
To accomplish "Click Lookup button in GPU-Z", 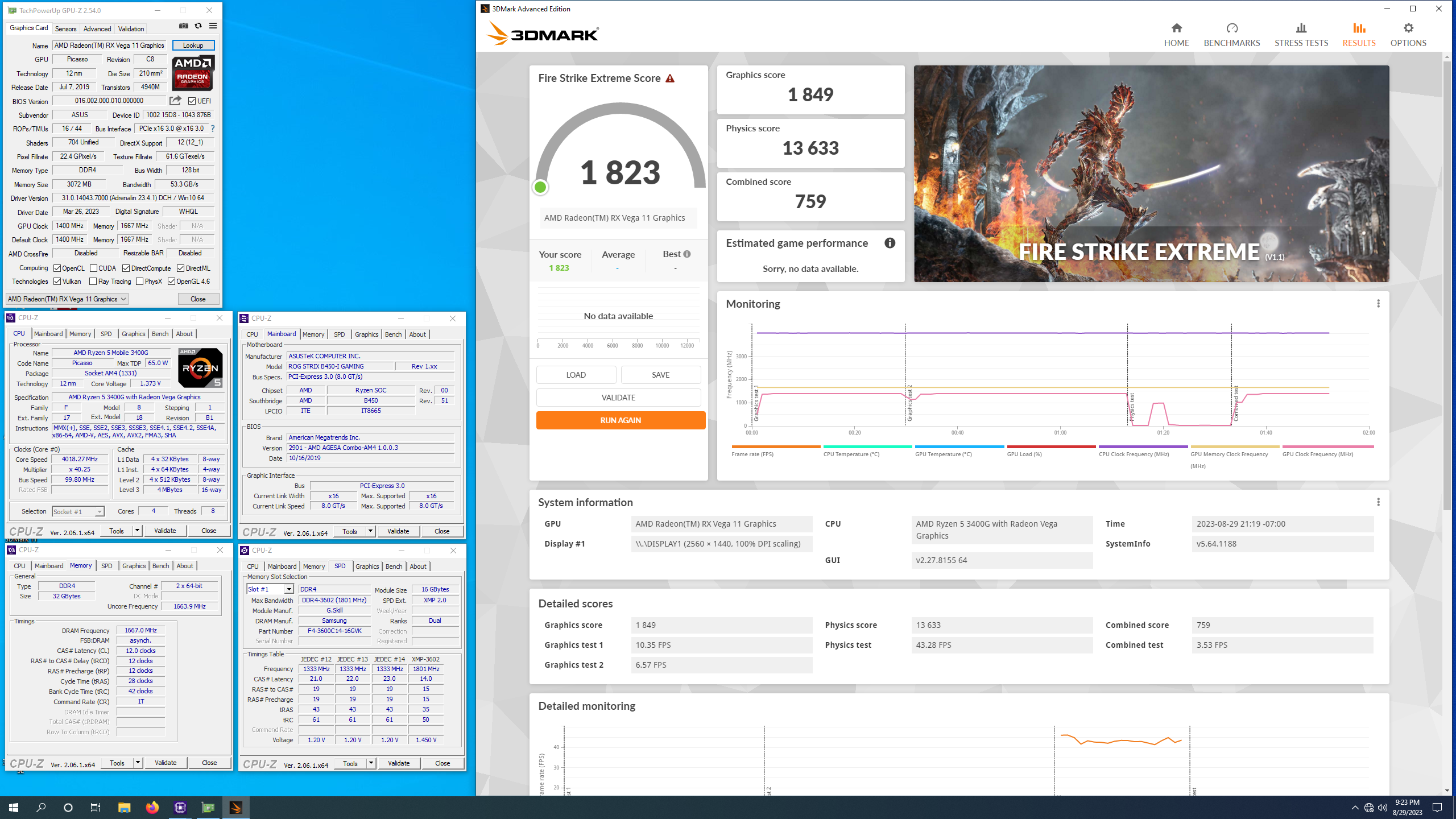I will pyautogui.click(x=193, y=45).
